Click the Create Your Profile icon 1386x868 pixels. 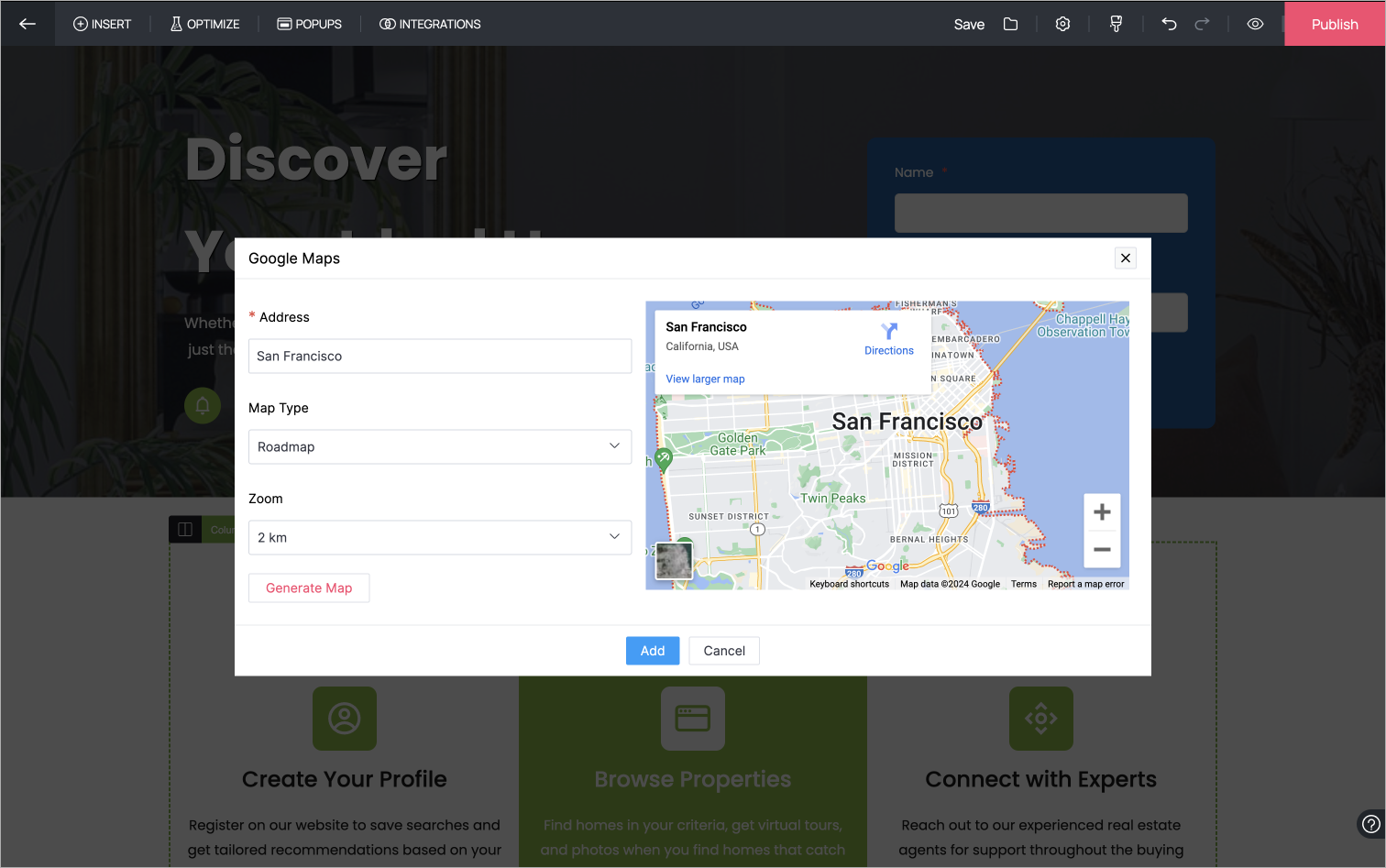coord(345,719)
